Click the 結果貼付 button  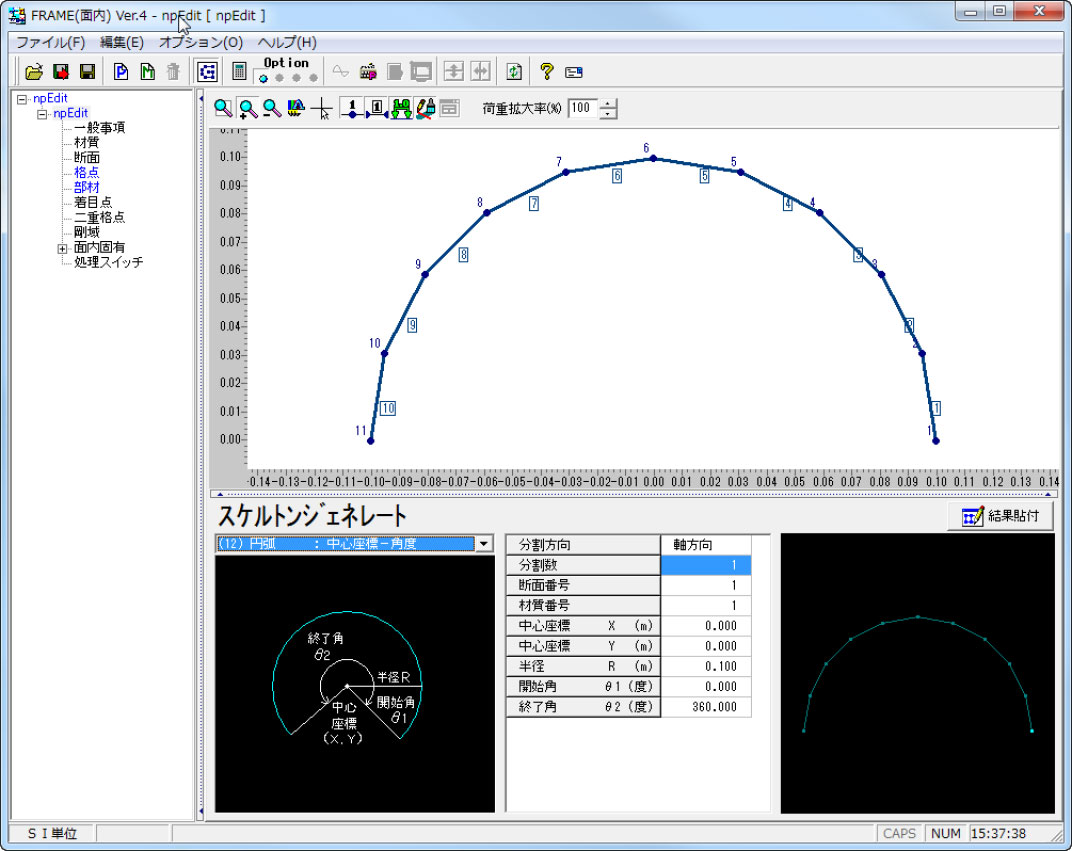[1000, 516]
